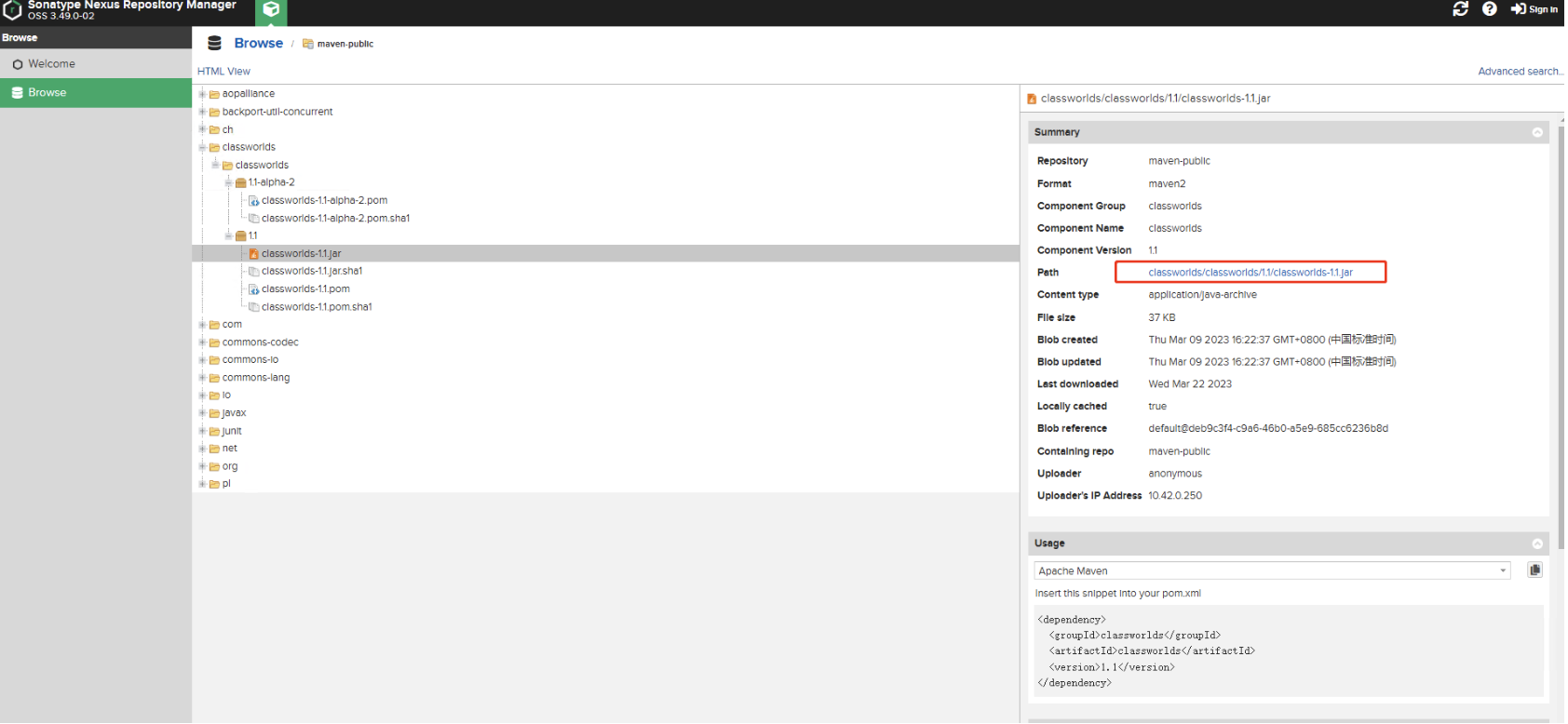Select classworlds-1.1.jar in the tree
Viewport: 1568px width, 724px height.
[x=605, y=253]
